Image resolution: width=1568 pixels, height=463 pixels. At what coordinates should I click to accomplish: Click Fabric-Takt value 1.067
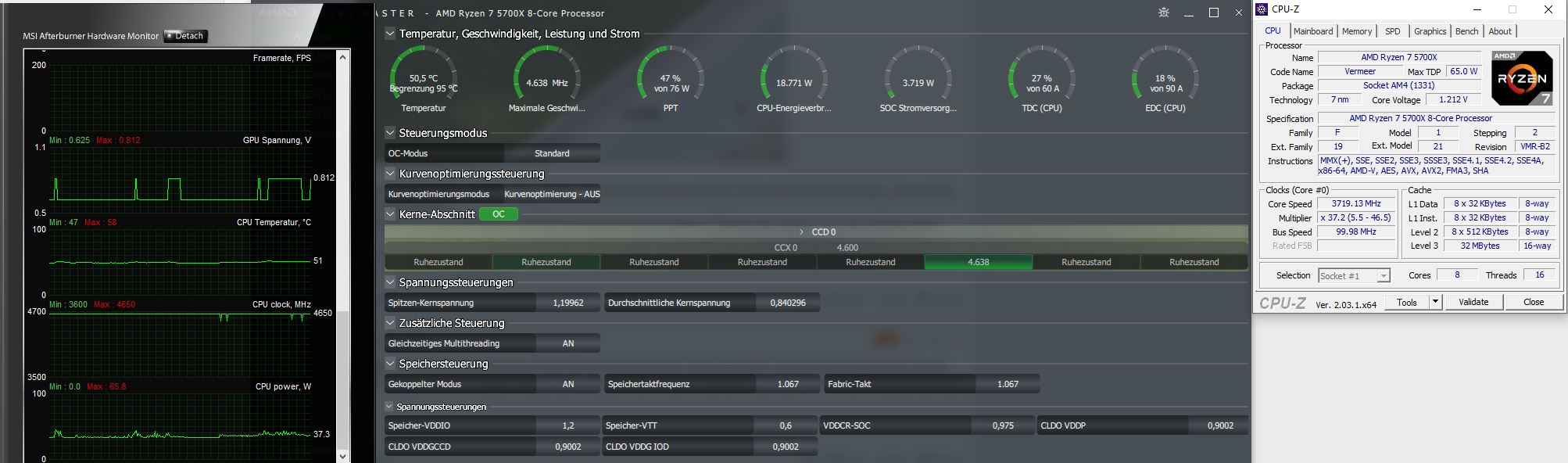[1008, 384]
